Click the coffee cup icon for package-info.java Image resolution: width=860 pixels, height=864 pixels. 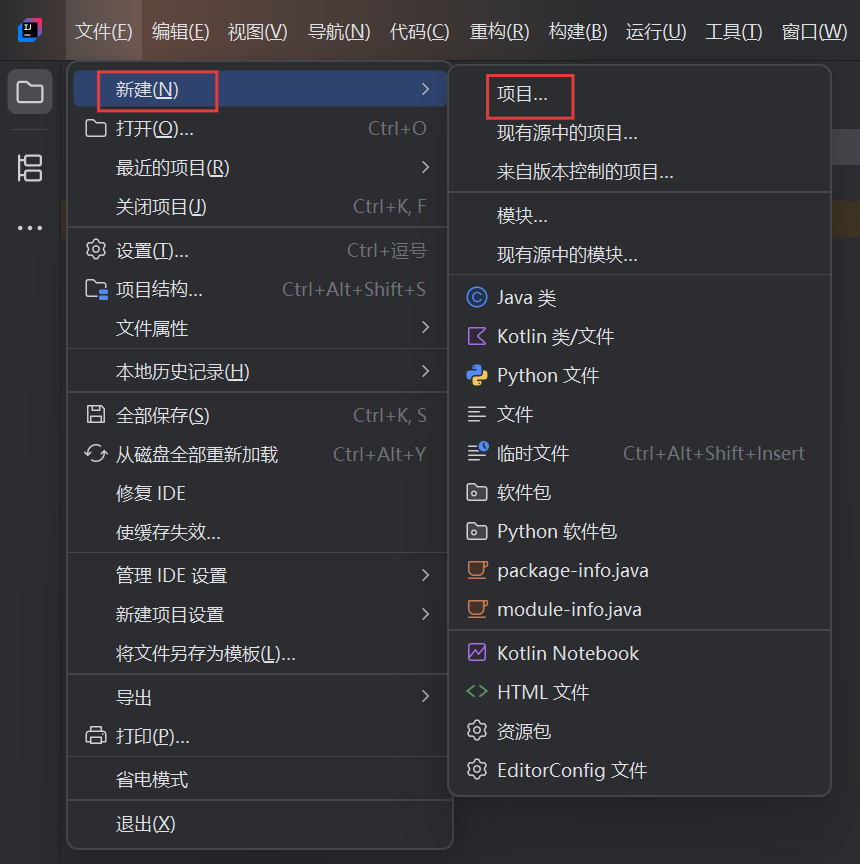pyautogui.click(x=477, y=570)
